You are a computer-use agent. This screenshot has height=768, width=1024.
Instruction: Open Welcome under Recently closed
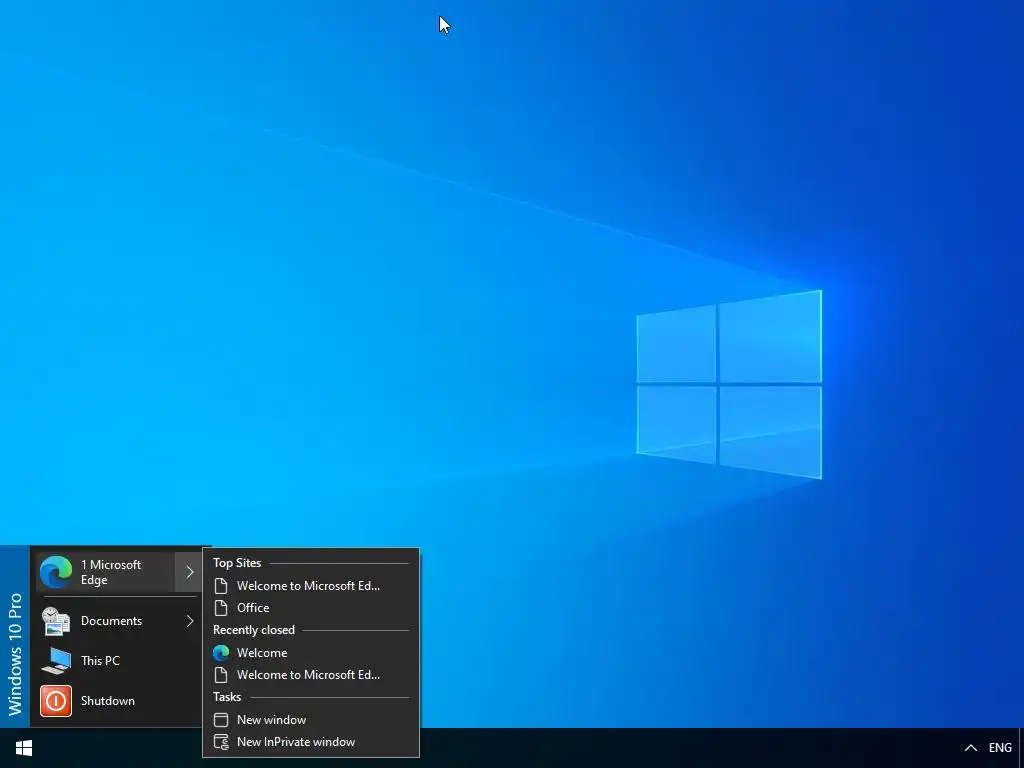pos(311,652)
